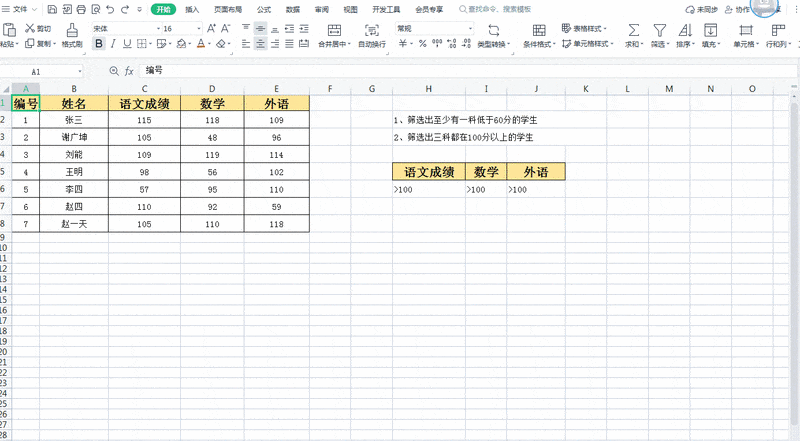Toggle Wrap Text (自动换行)
Image resolution: width=800 pixels, height=441 pixels.
[372, 35]
